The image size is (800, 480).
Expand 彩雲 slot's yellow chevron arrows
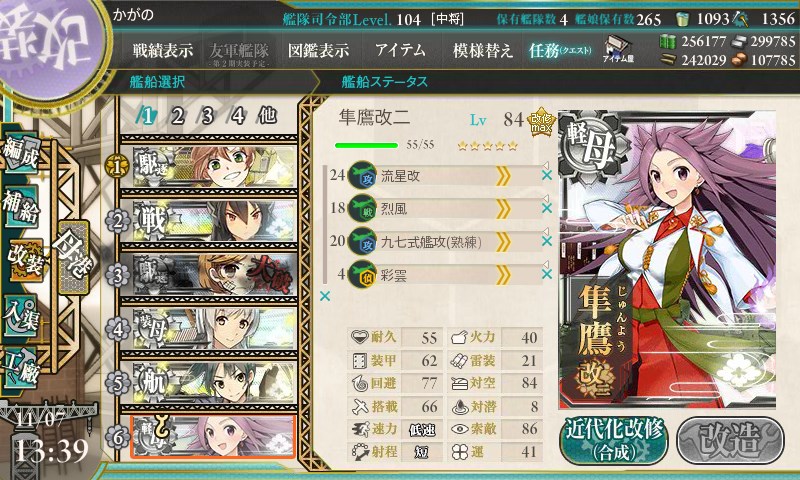tap(503, 275)
